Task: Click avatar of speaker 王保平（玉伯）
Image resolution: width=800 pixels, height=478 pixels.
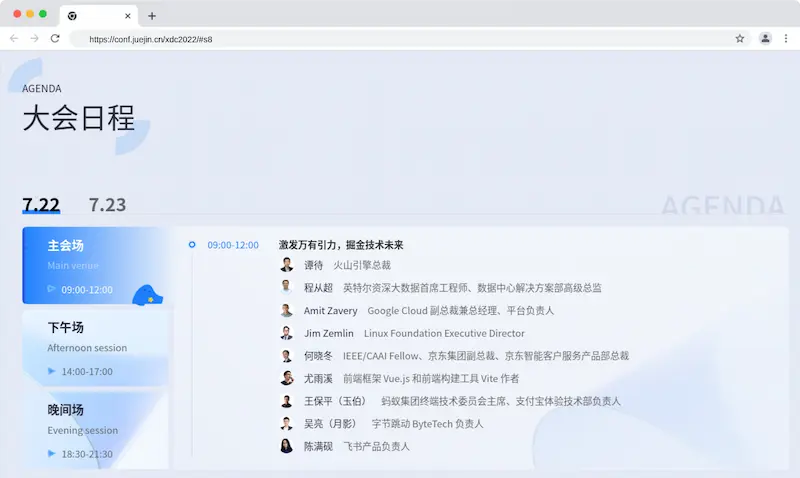Action: point(287,401)
